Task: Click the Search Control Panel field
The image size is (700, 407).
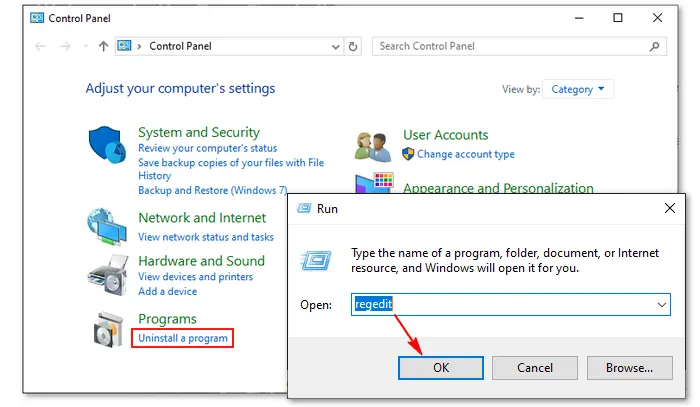Action: pyautogui.click(x=510, y=46)
